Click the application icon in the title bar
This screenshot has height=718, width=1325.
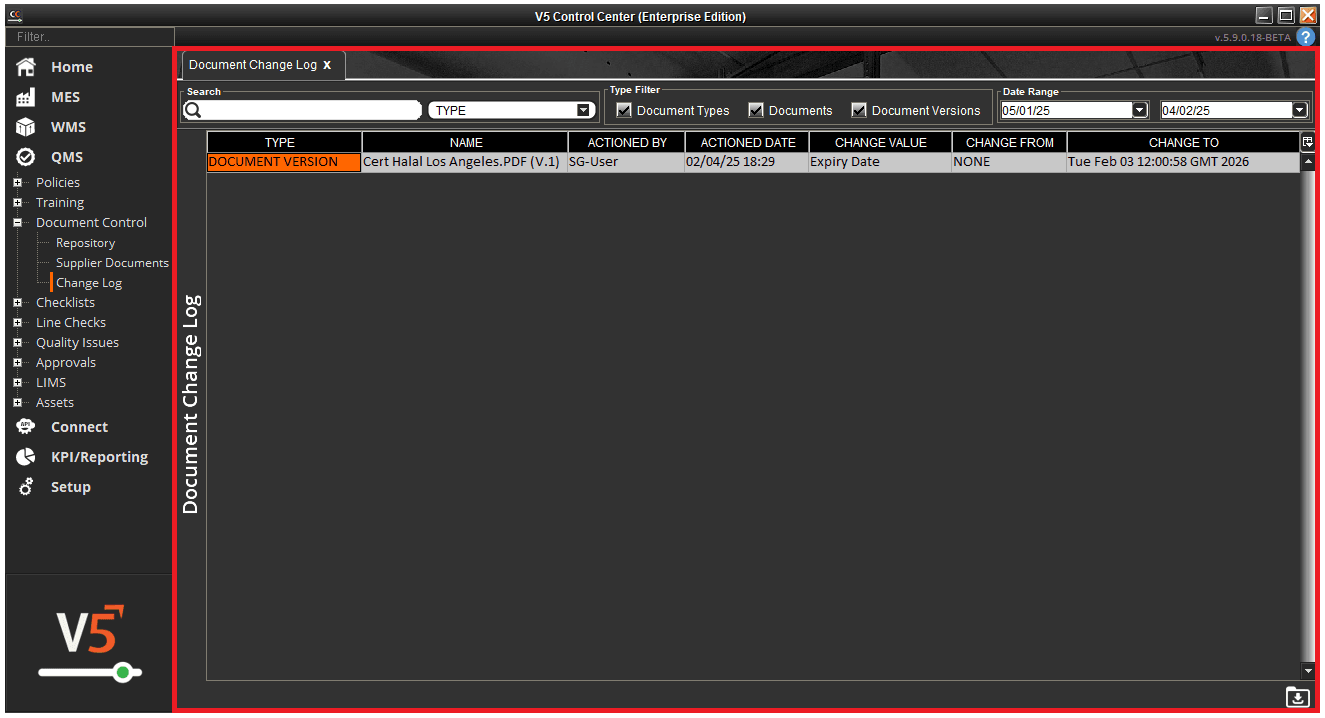tap(15, 15)
